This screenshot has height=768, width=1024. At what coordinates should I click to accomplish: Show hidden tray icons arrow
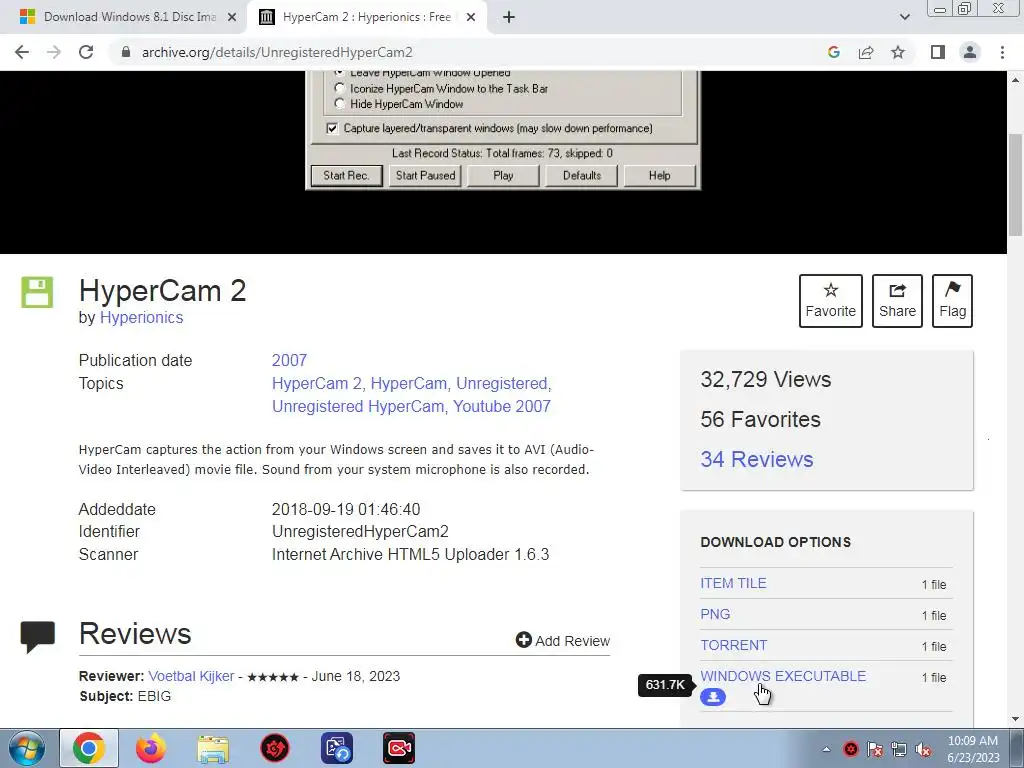click(x=826, y=749)
